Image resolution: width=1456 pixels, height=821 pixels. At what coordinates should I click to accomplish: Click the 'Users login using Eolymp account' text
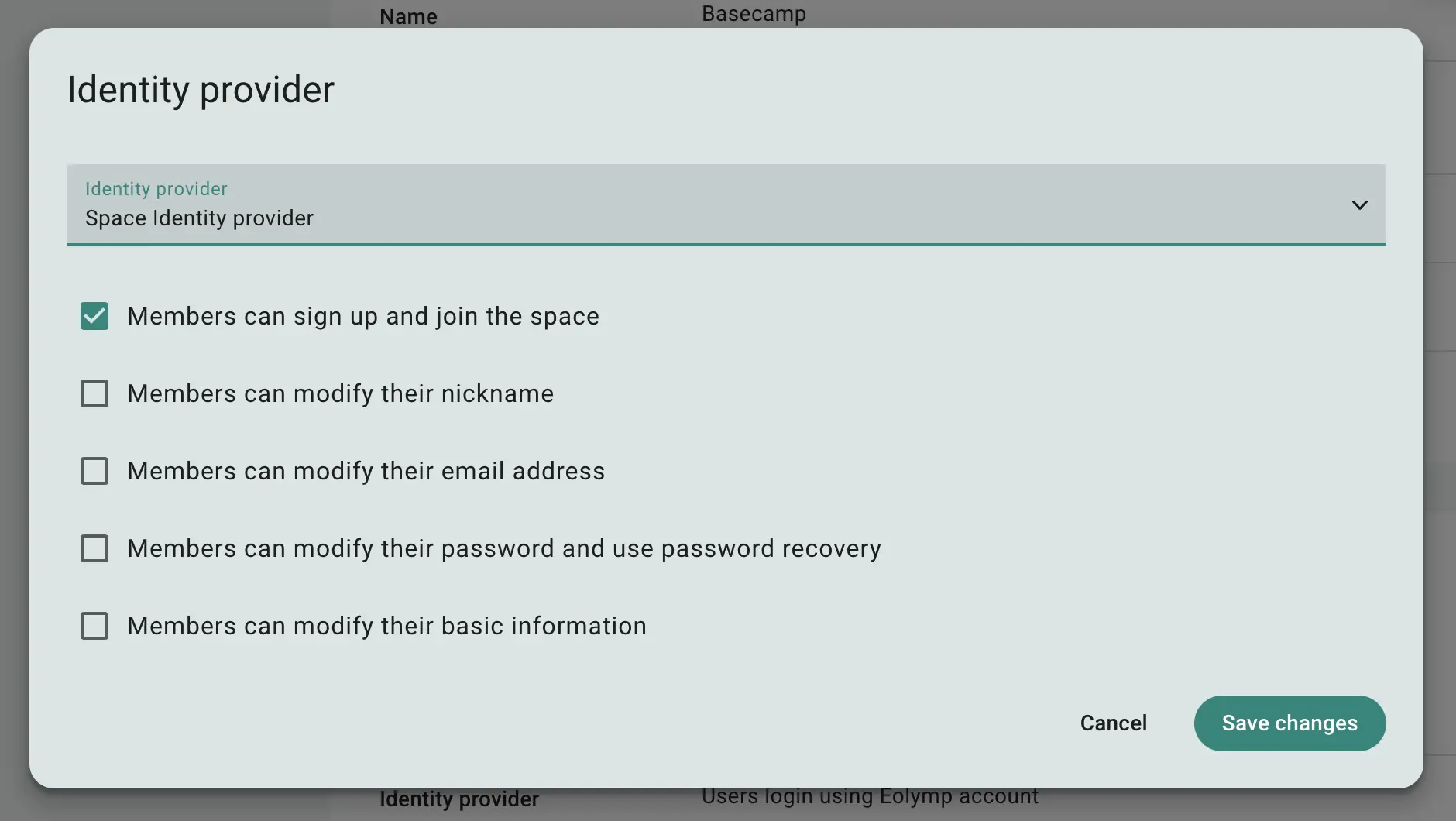coord(870,797)
